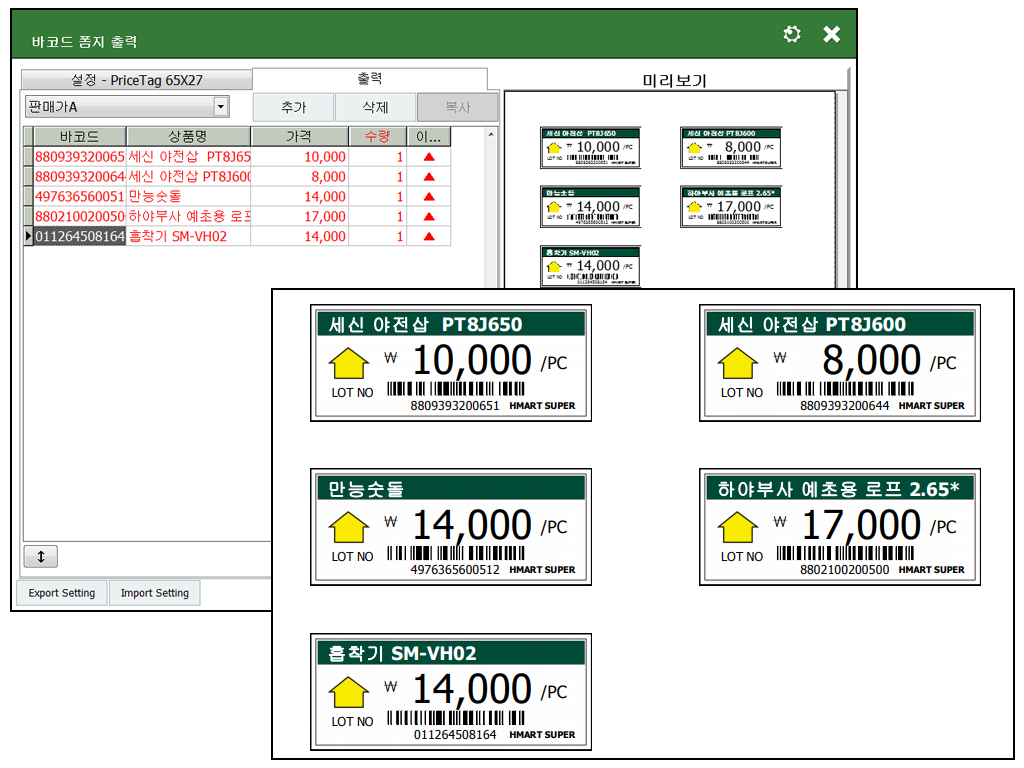Click the large 흡착기 SM-VH02 price tag

click(x=451, y=692)
